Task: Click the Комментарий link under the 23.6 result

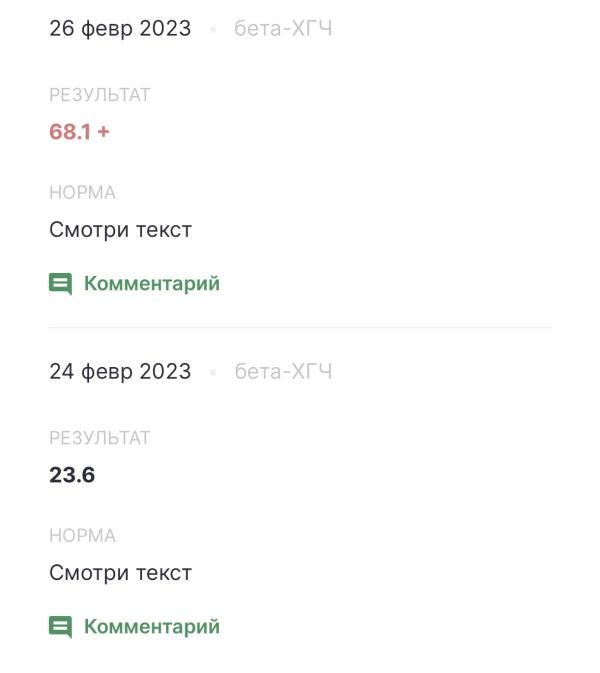Action: click(x=152, y=627)
